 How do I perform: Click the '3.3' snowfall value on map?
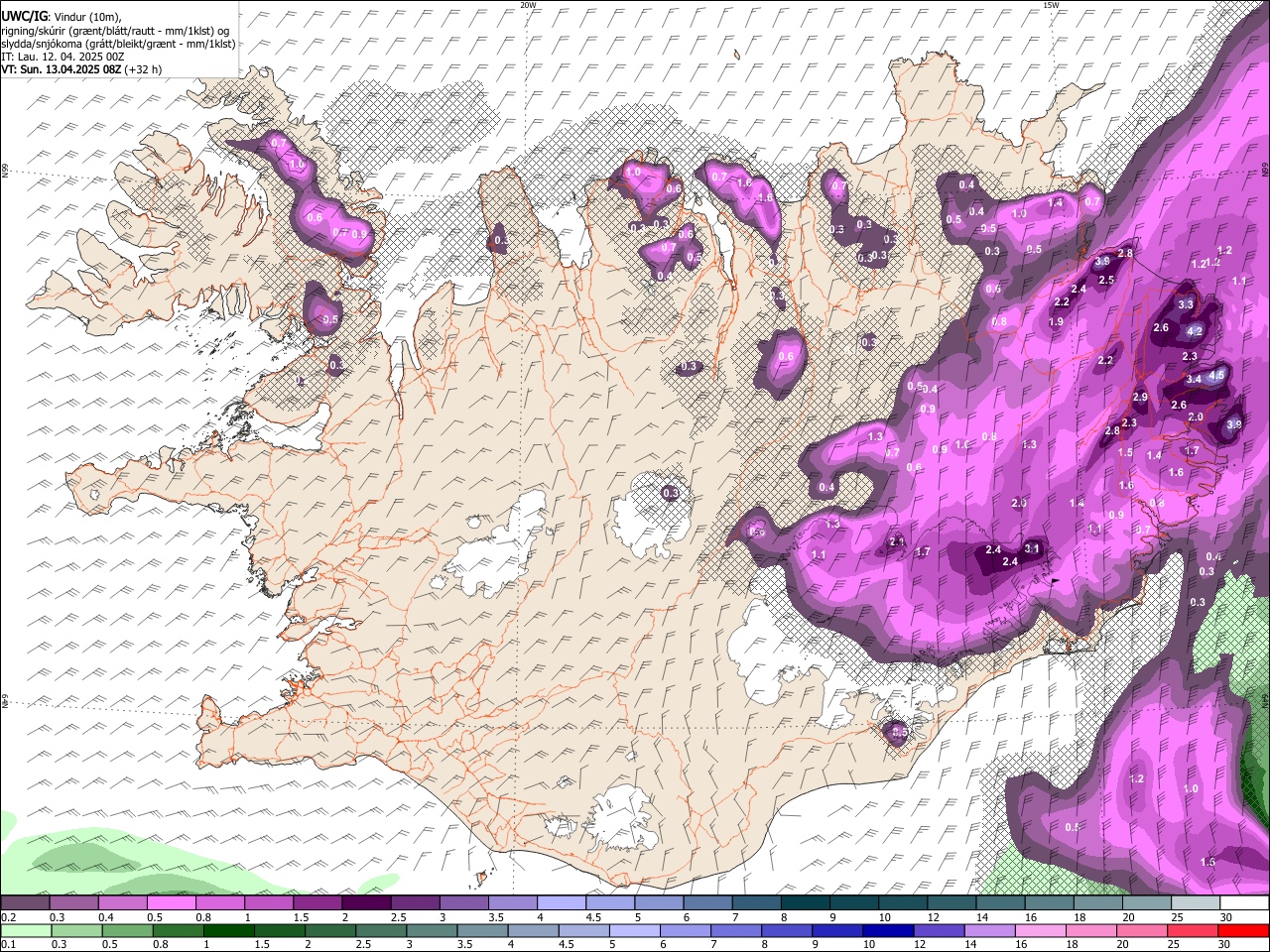[1186, 304]
